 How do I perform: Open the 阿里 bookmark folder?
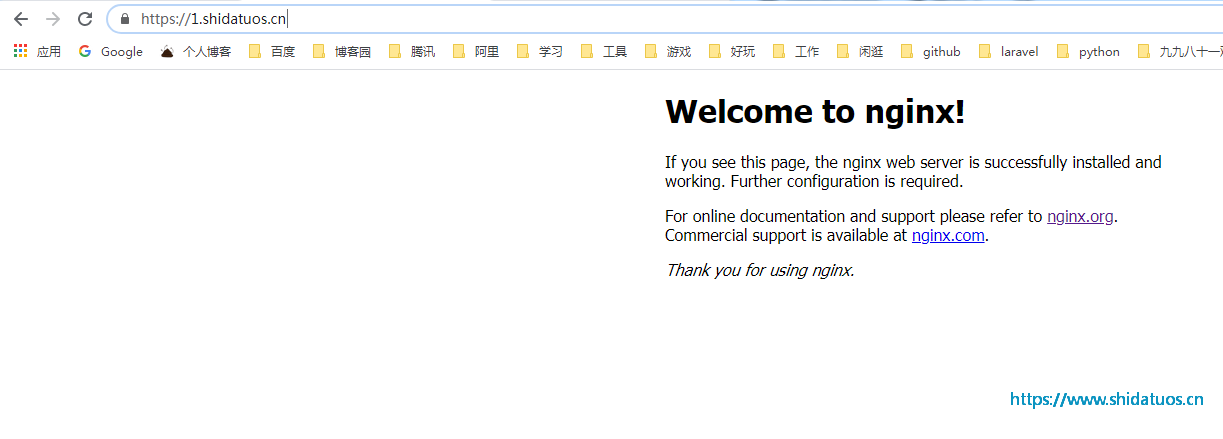pyautogui.click(x=476, y=52)
